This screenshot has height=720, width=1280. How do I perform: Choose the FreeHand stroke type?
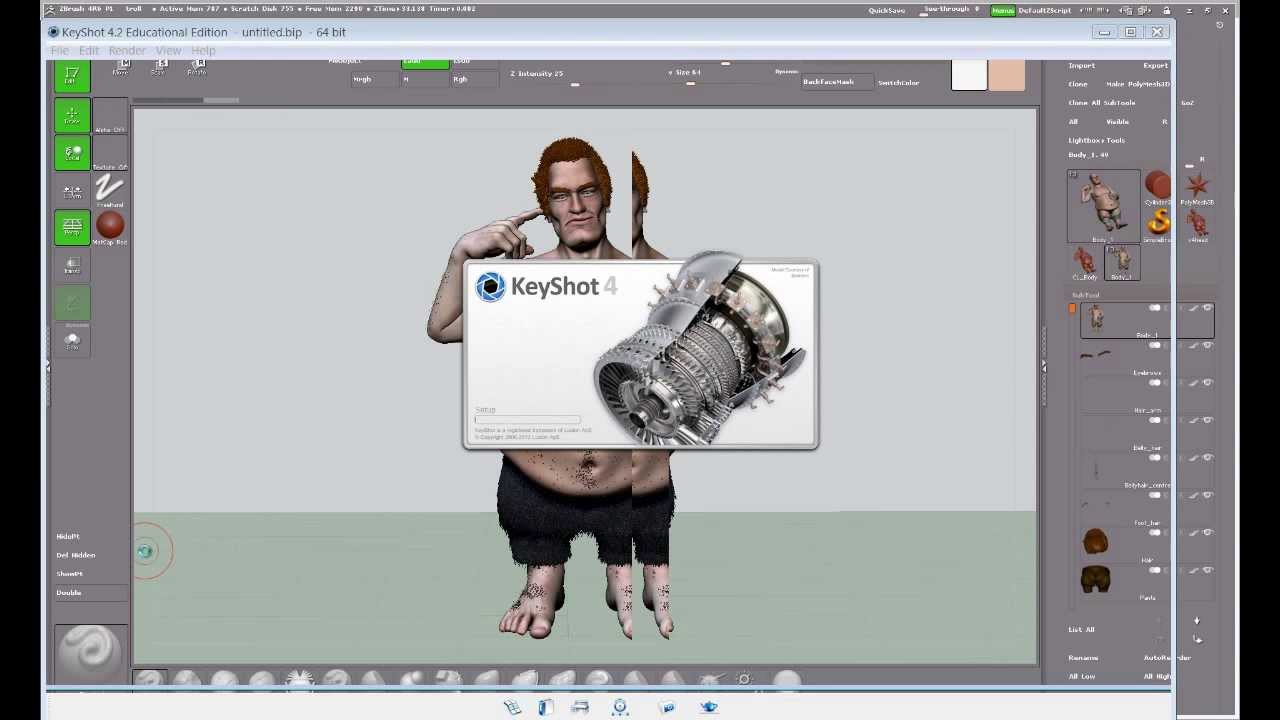pyautogui.click(x=110, y=190)
